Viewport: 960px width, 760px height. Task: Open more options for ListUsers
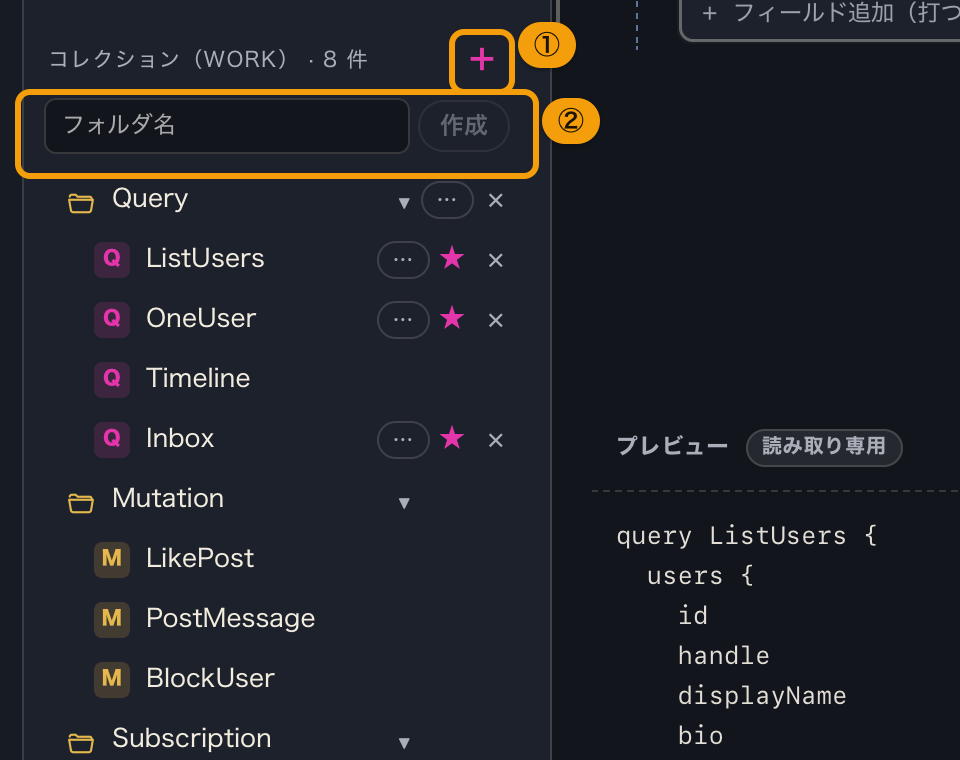pos(403,260)
